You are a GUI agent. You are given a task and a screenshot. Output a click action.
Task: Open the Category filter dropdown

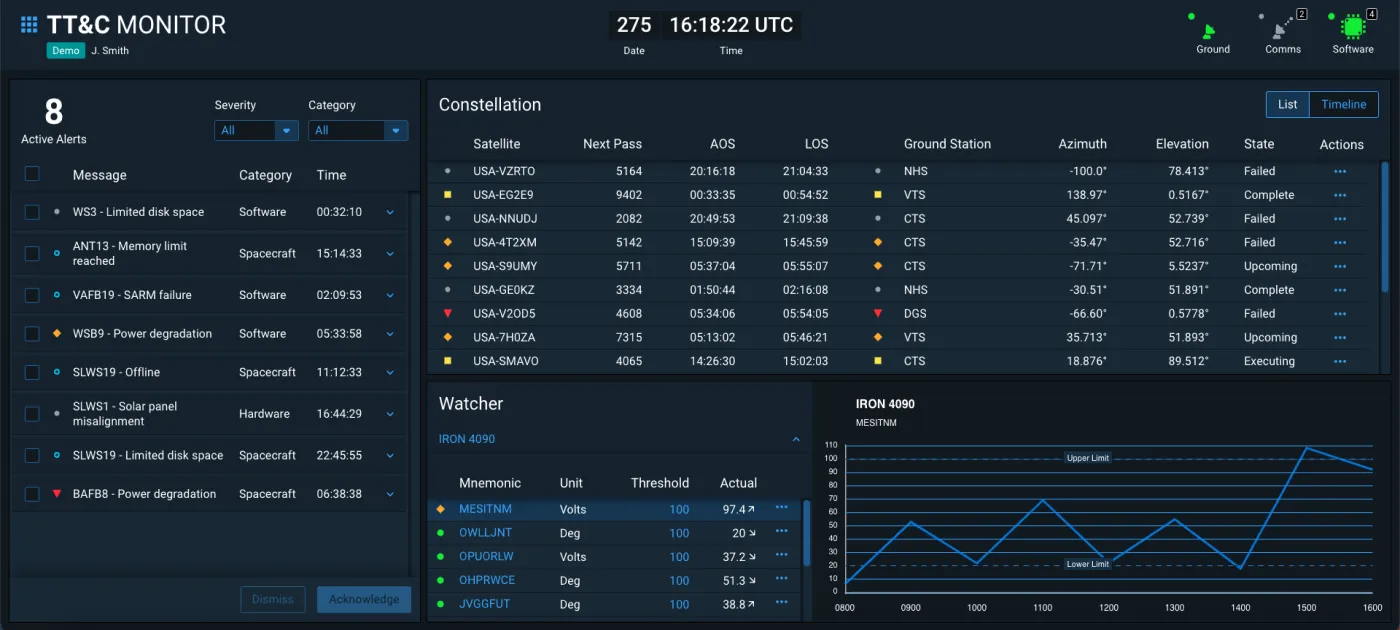[x=358, y=130]
